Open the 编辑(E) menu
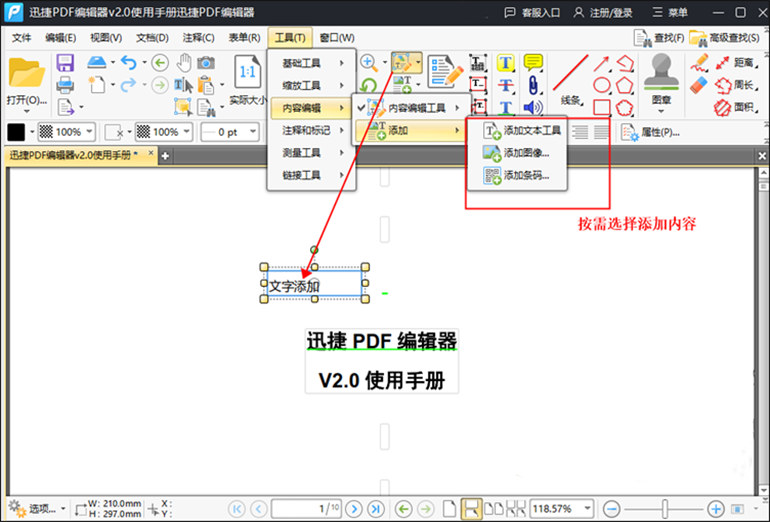770x522 pixels. 60,38
